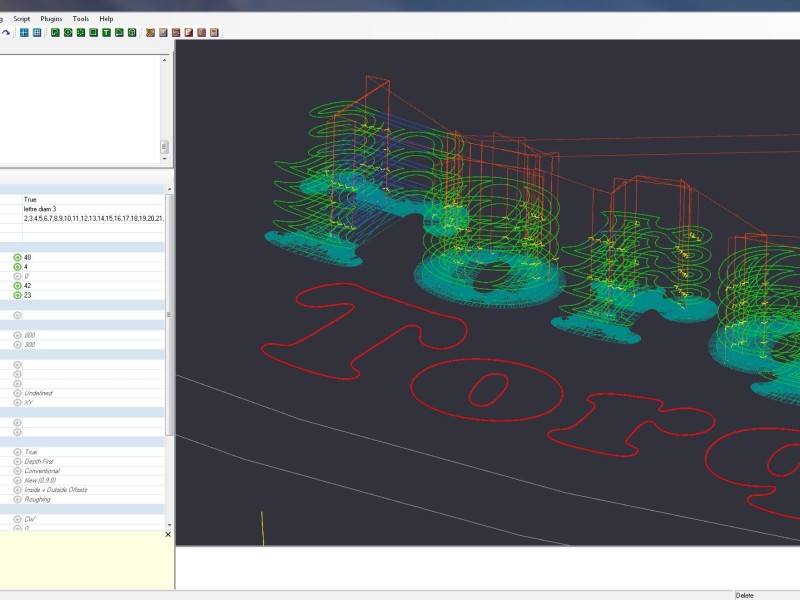
Task: Select the 'XY' property value
Action: click(29, 403)
